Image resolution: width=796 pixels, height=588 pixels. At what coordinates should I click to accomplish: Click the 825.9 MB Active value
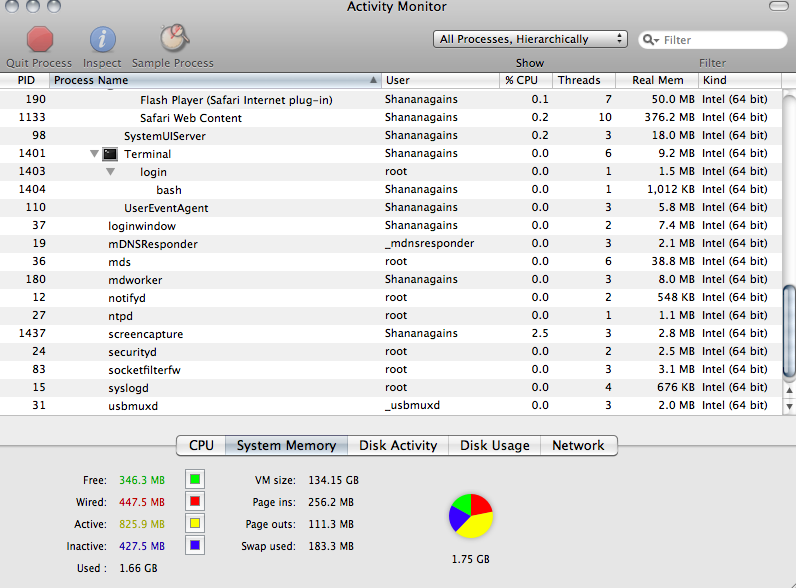(142, 524)
